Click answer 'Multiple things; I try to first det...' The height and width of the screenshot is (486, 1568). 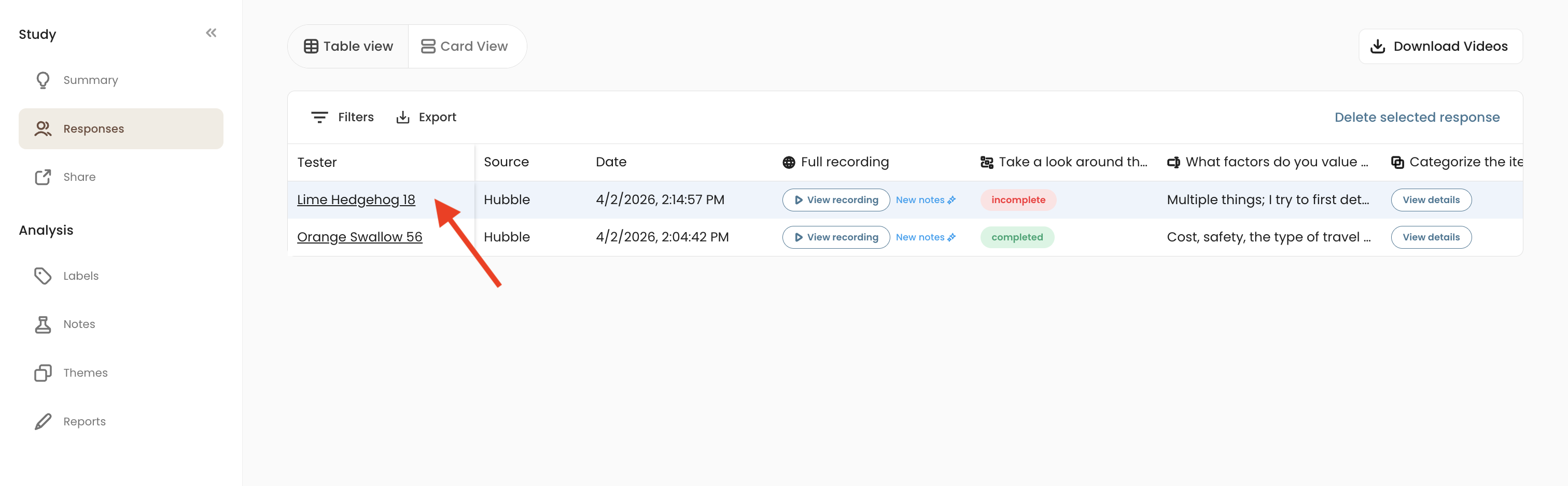tap(1268, 199)
